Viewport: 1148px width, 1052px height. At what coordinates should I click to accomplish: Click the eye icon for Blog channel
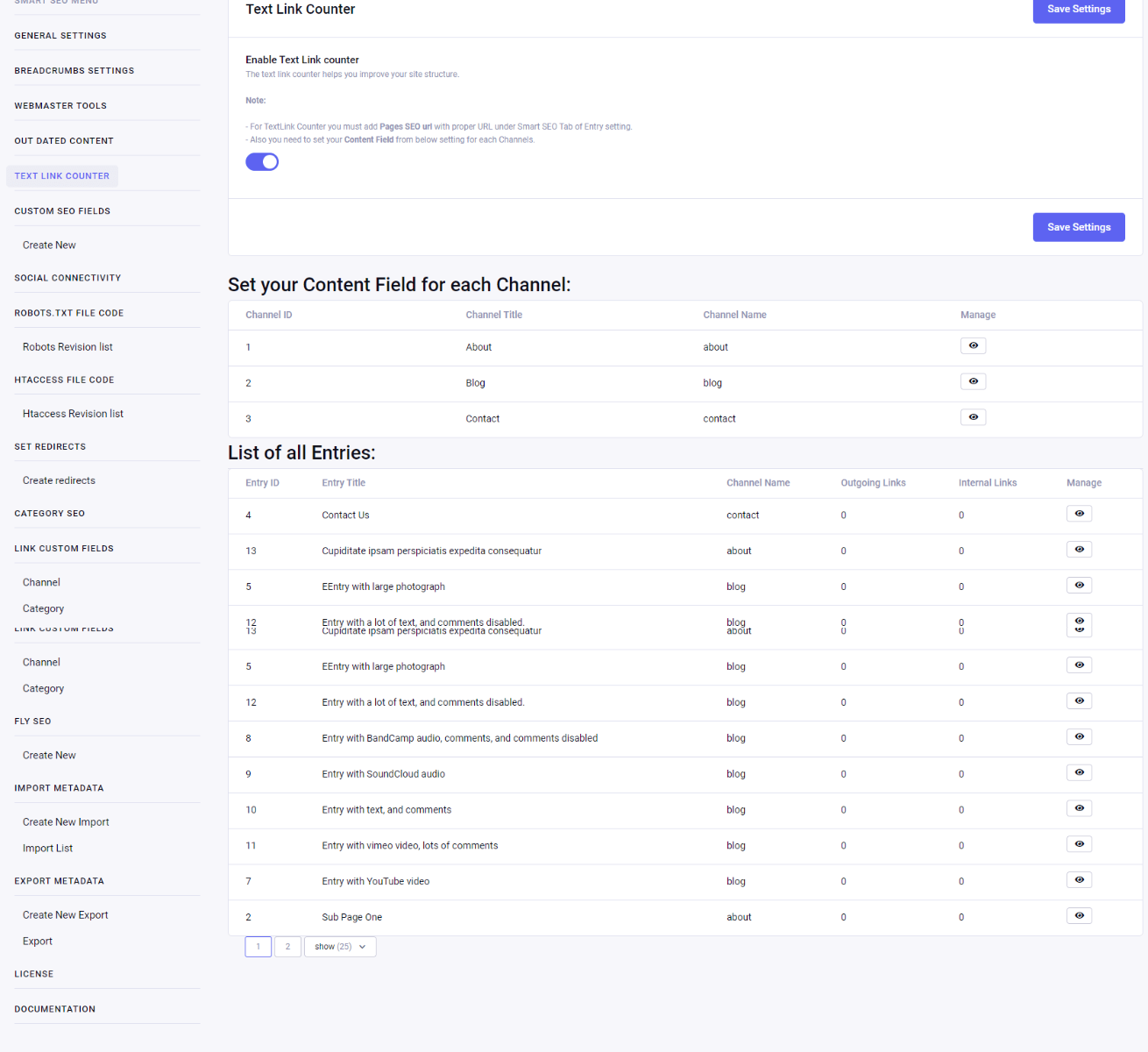pyautogui.click(x=973, y=382)
